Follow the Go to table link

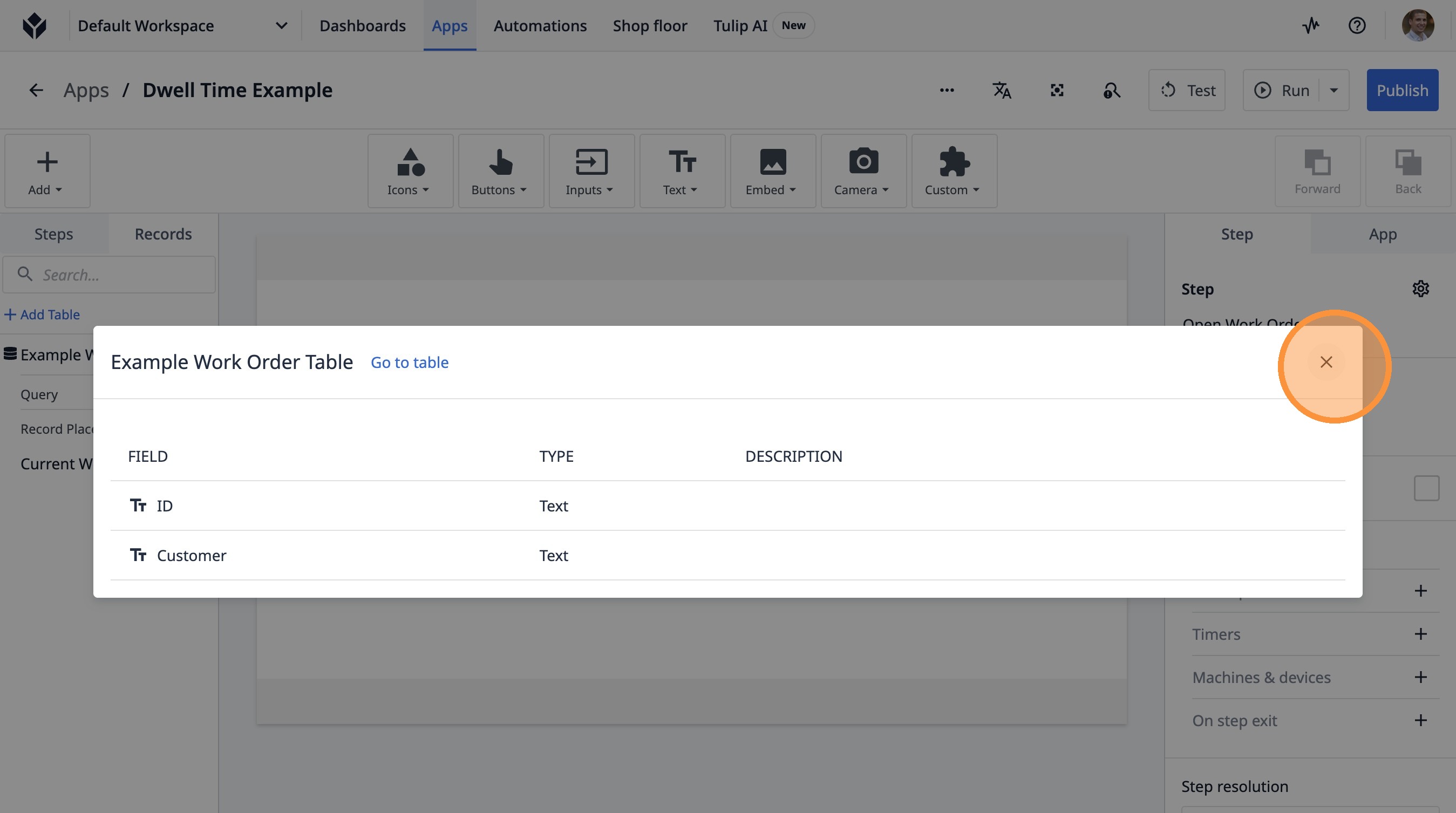pyautogui.click(x=409, y=363)
